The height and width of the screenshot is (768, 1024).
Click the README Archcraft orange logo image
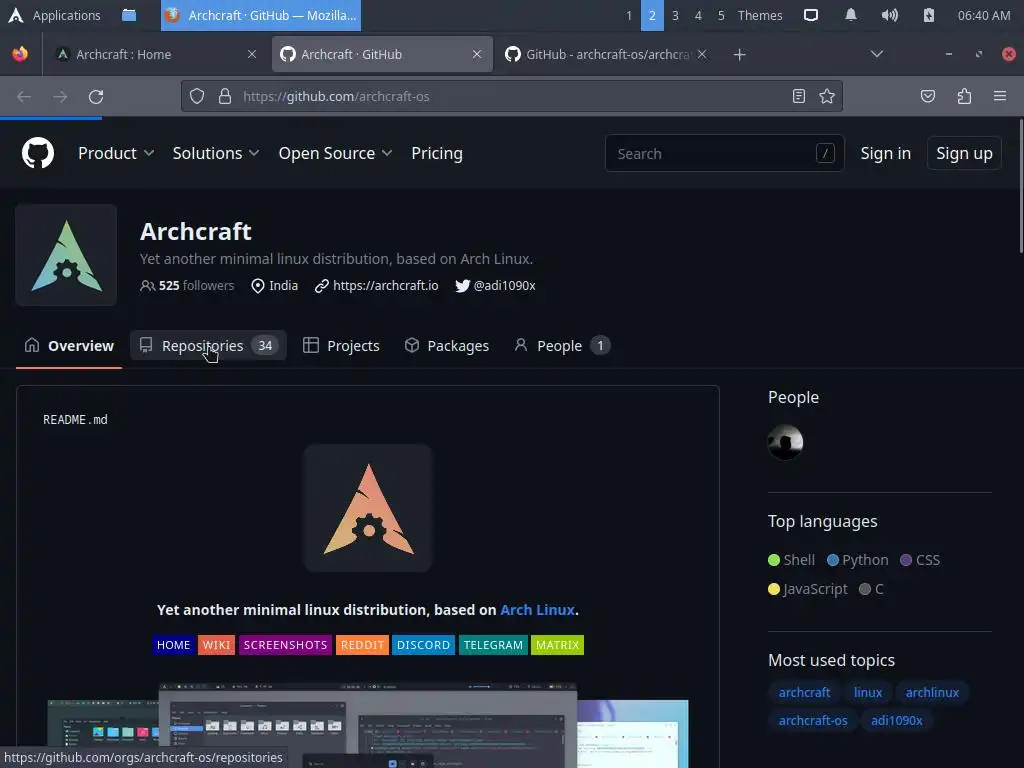coord(368,508)
